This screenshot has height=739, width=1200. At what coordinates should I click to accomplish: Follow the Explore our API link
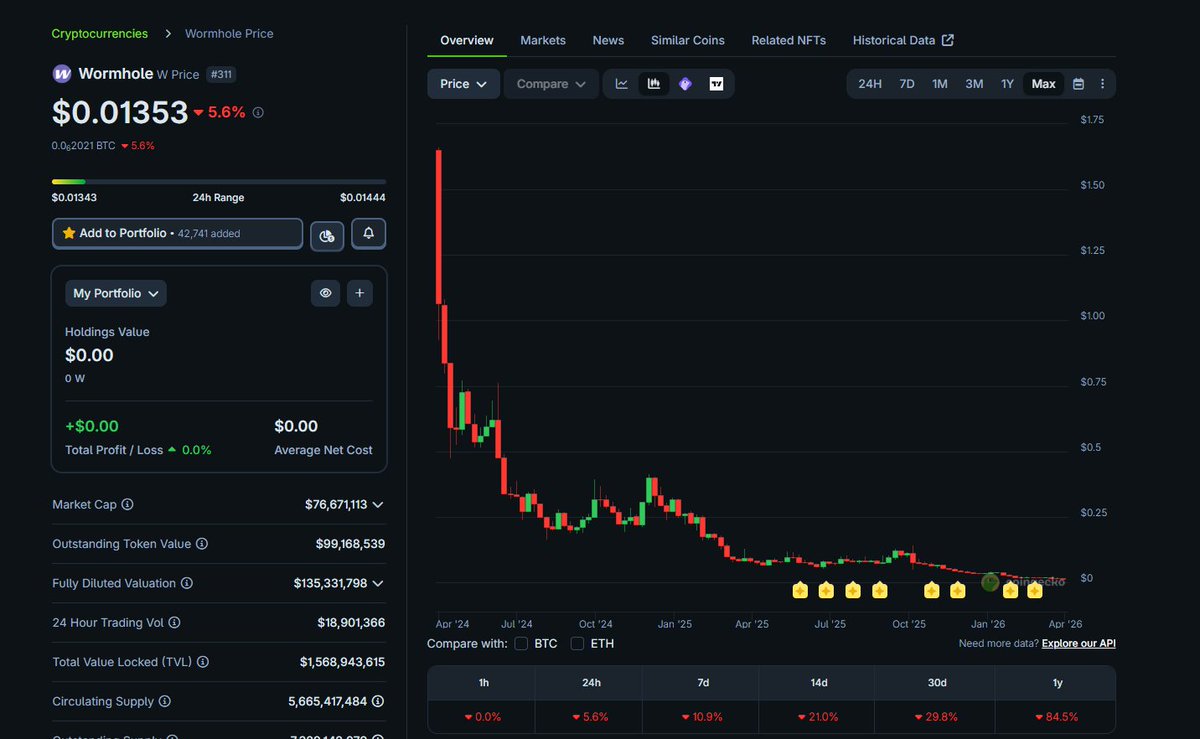point(1079,644)
